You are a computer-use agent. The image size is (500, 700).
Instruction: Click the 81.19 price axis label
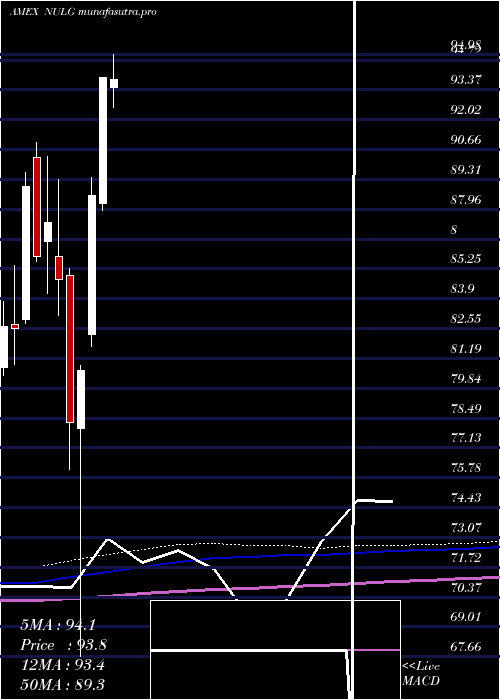(466, 349)
